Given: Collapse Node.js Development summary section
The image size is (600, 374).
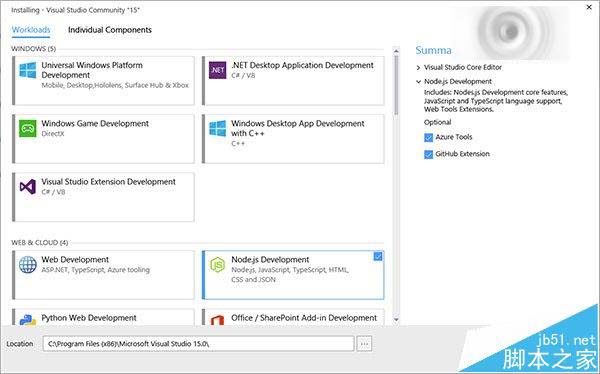Looking at the screenshot, I should (418, 82).
